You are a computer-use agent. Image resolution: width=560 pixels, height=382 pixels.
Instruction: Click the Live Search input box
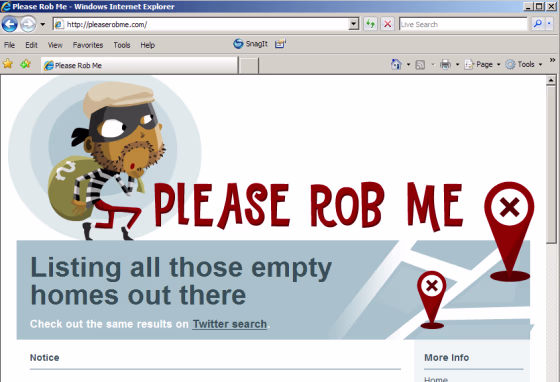pos(463,24)
